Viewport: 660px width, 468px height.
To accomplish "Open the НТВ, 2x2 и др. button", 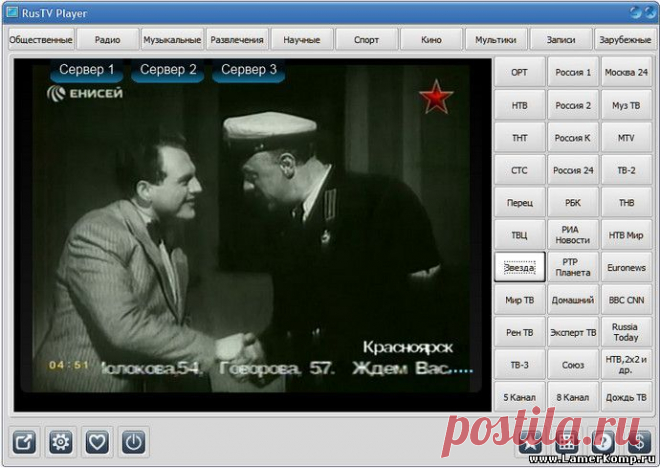I will point(626,364).
